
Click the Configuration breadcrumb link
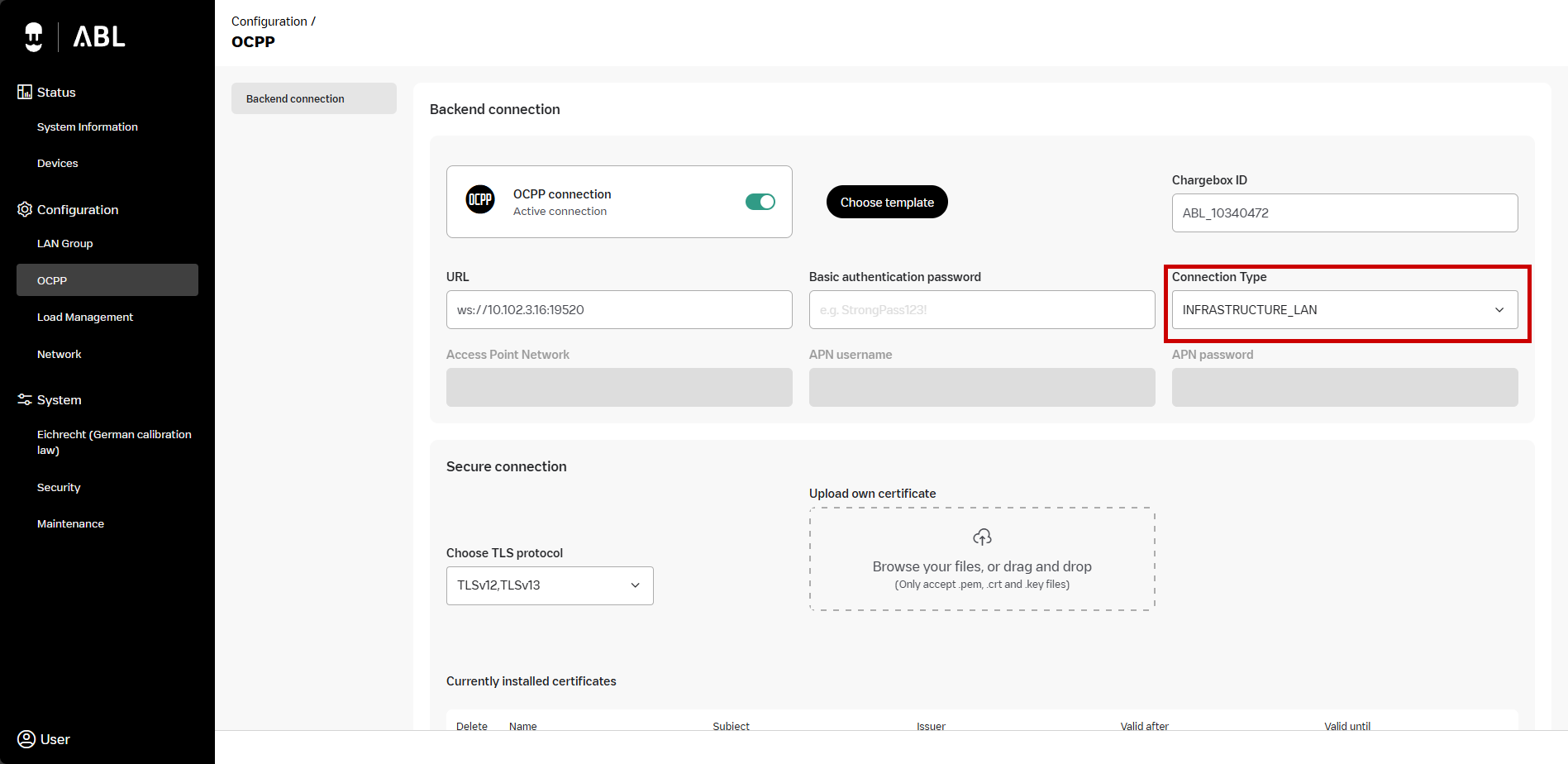[269, 21]
